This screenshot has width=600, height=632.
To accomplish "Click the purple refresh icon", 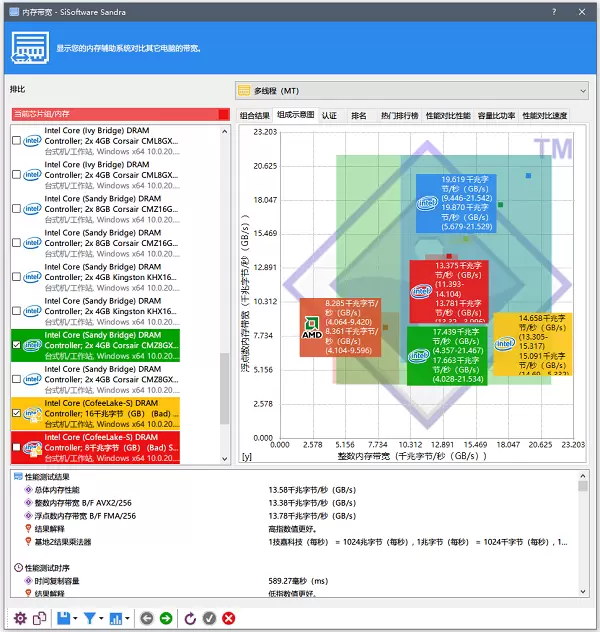I will pos(191,618).
